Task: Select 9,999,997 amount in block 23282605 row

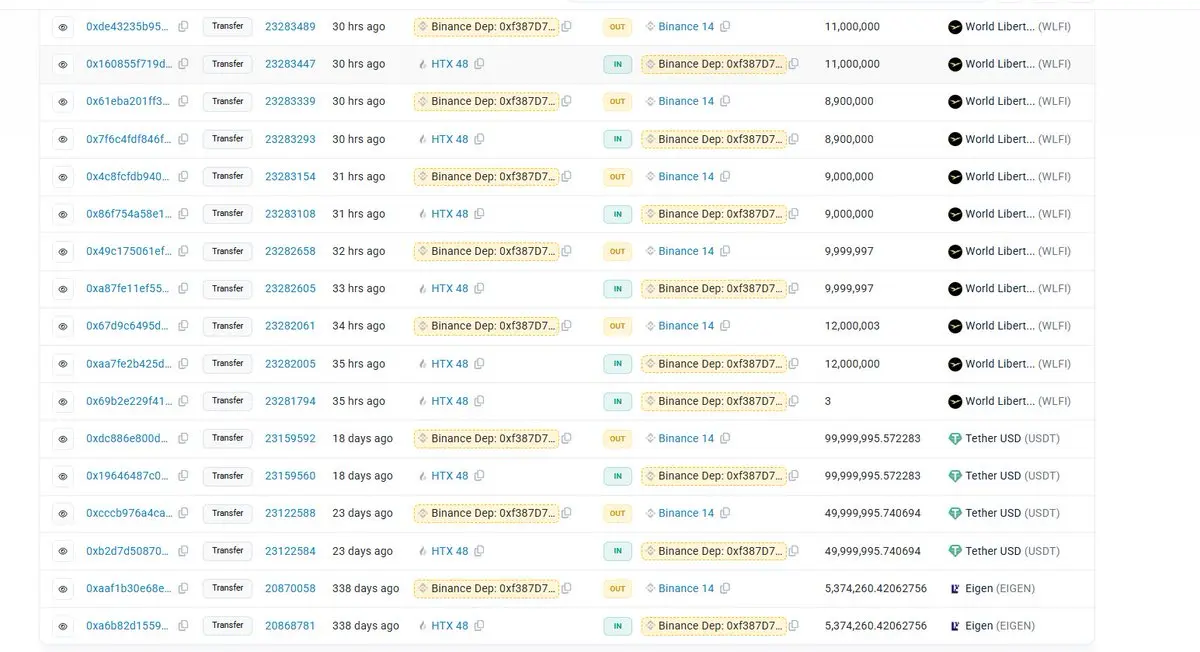Action: [x=849, y=288]
